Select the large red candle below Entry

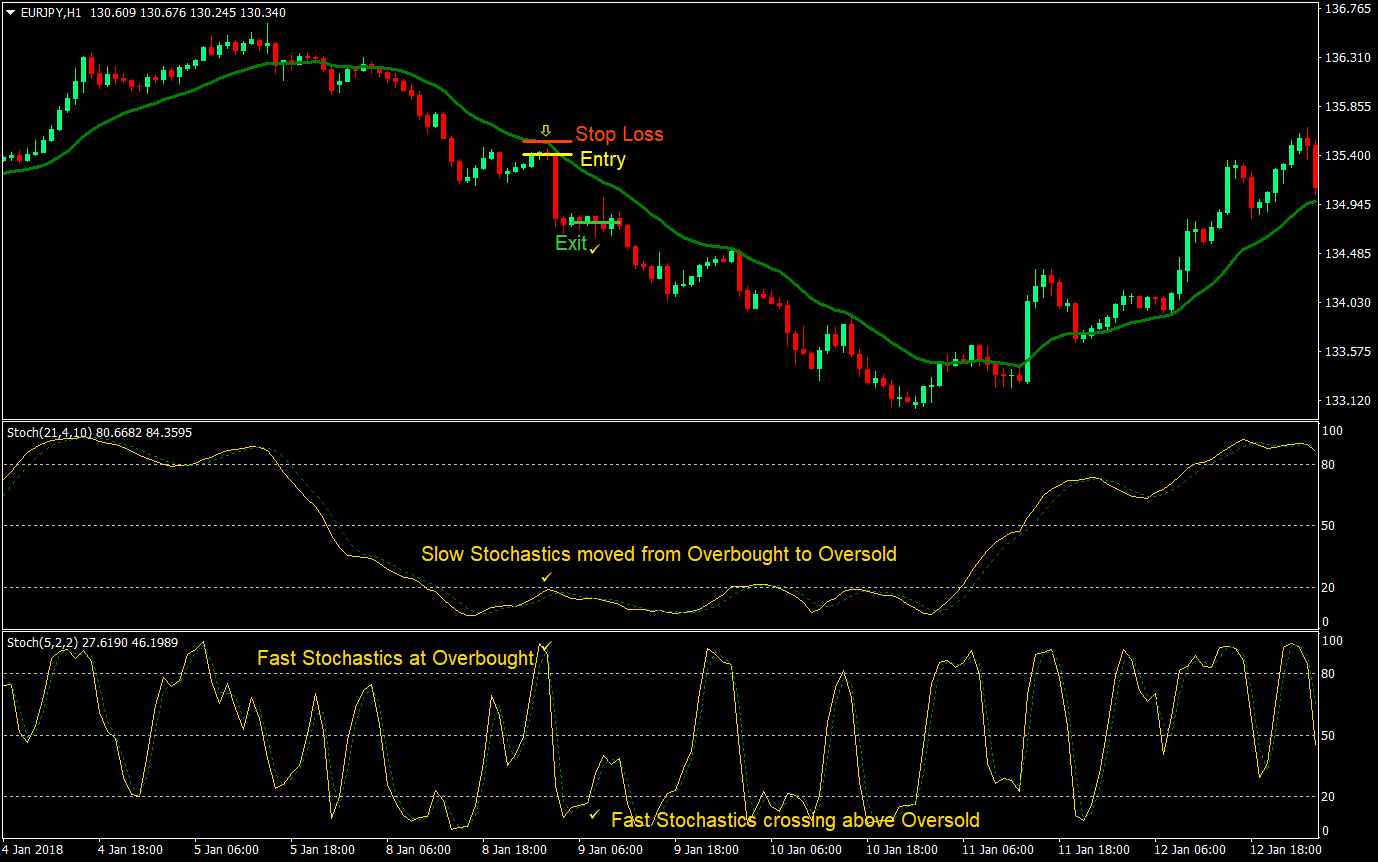556,185
